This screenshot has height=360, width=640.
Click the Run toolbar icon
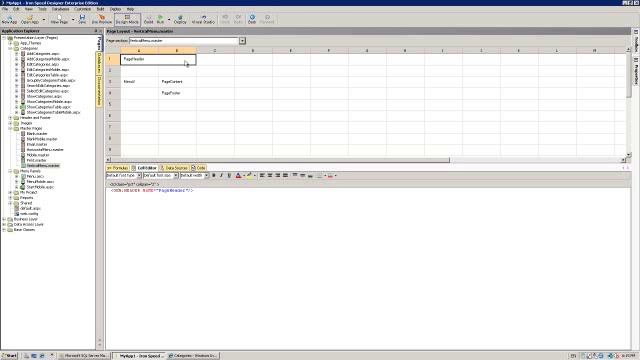[x=160, y=19]
